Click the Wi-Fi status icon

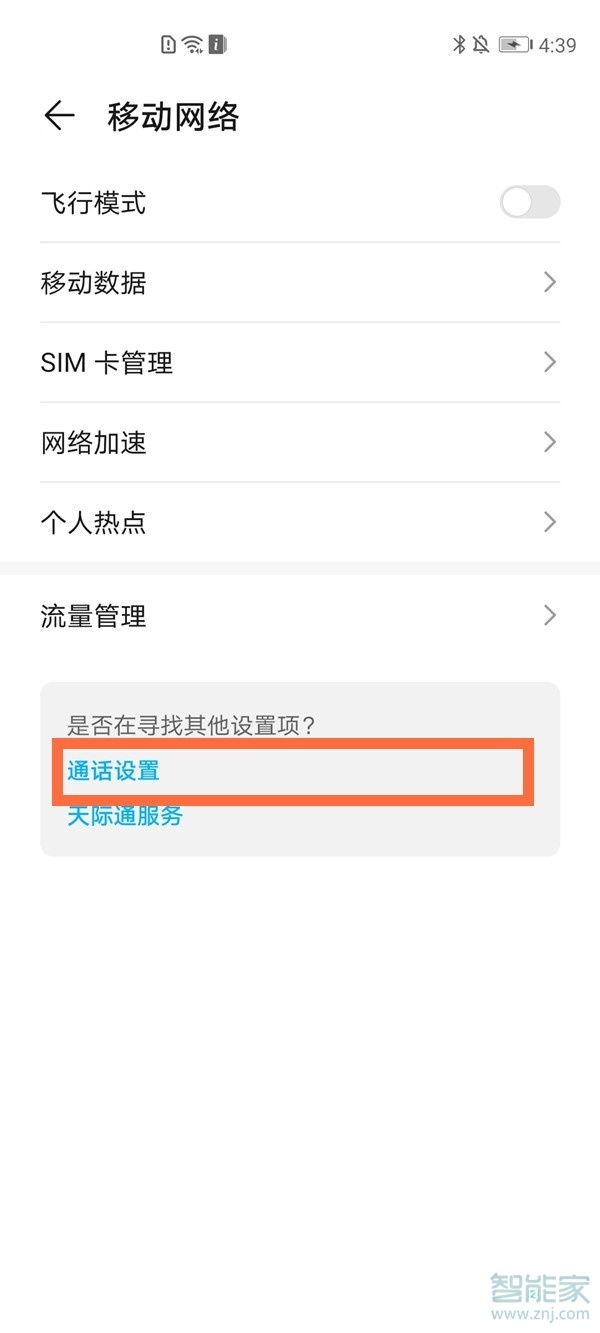tap(190, 44)
